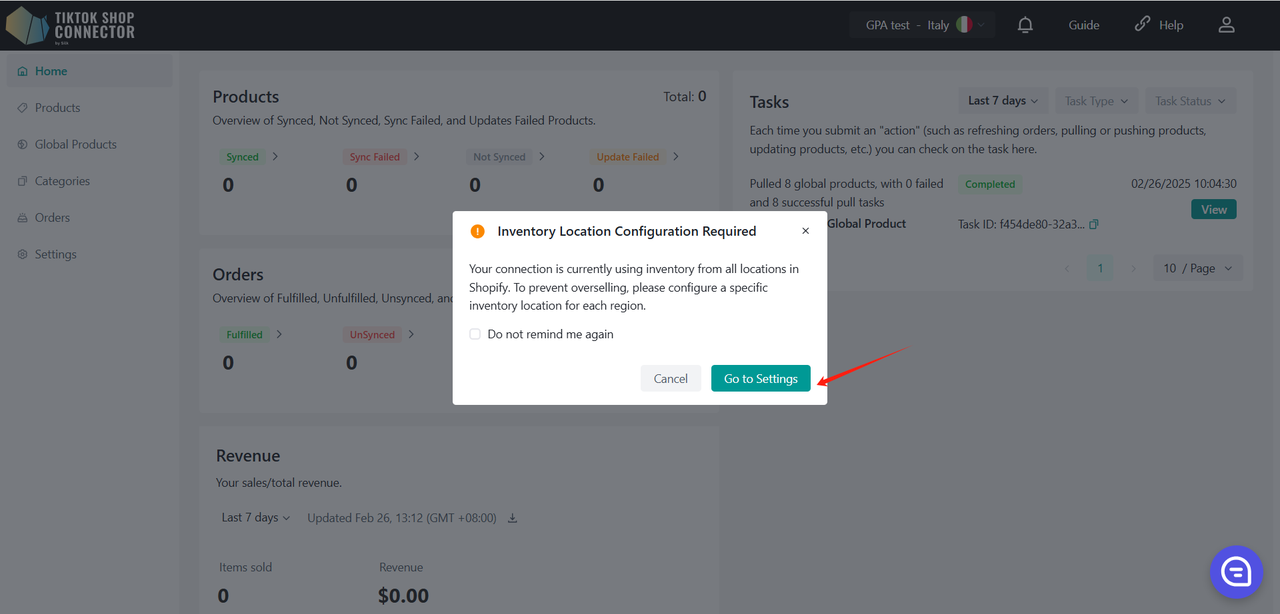Expand the Last 7 days tasks filter
The width and height of the screenshot is (1280, 614).
click(x=1003, y=101)
